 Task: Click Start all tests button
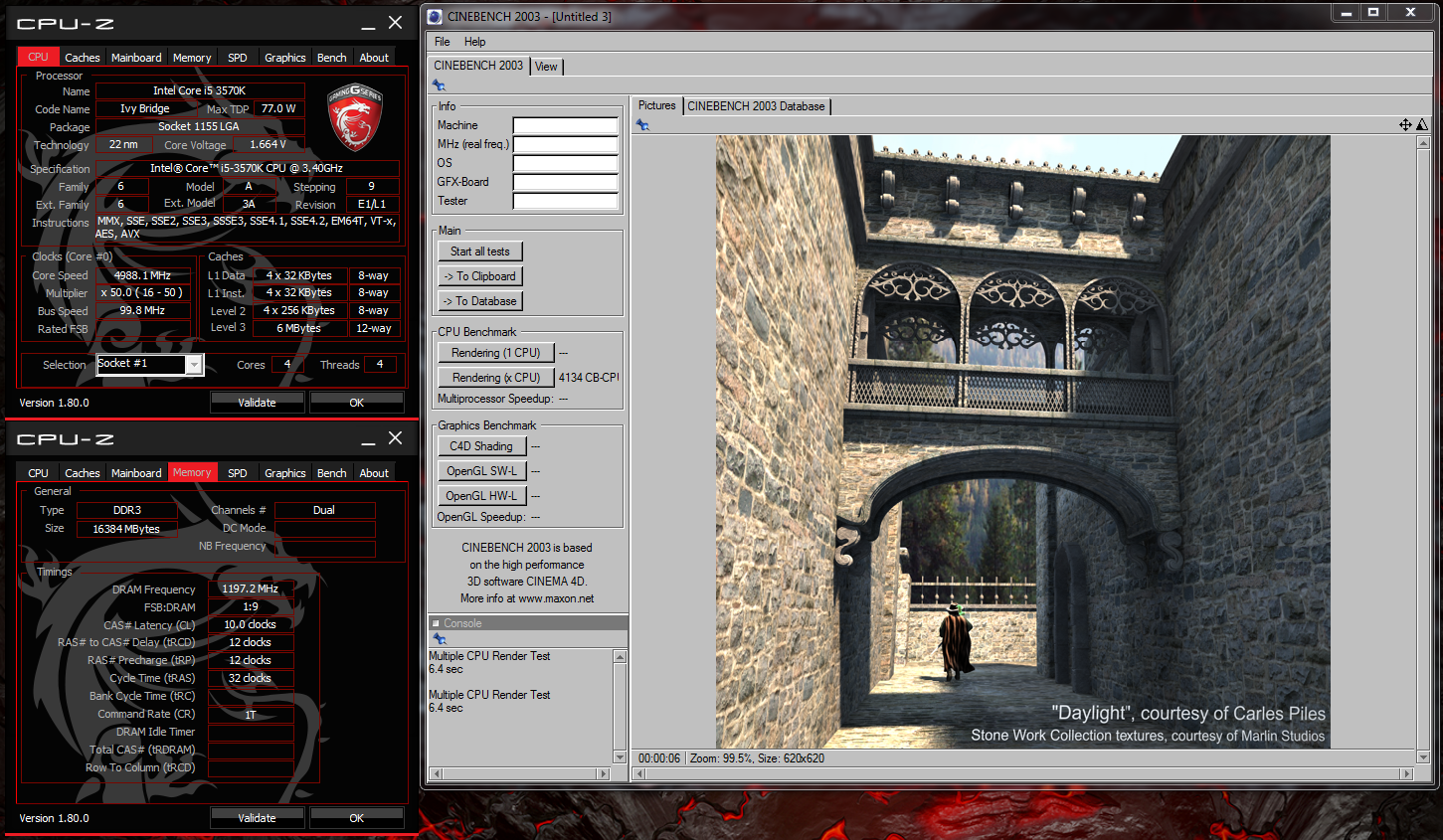tap(480, 252)
